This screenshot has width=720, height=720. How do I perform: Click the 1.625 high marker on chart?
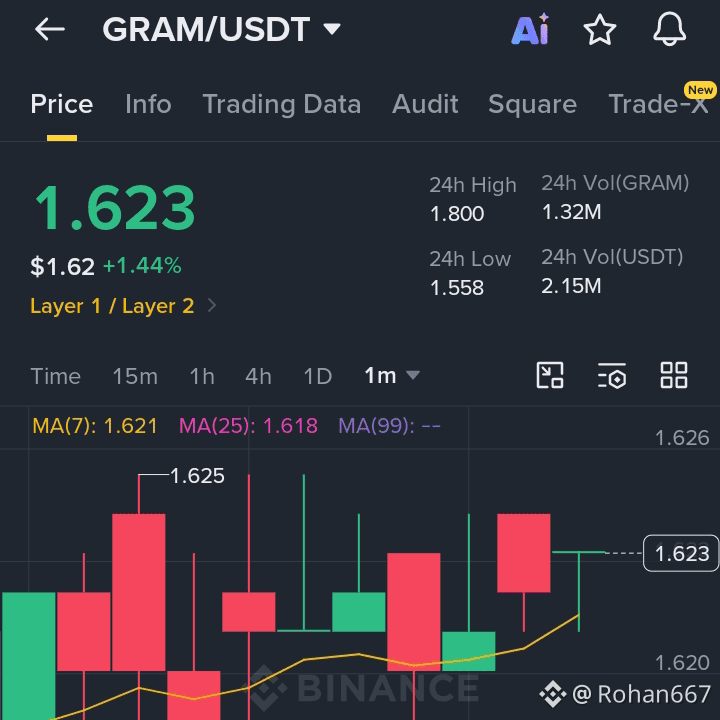[x=197, y=476]
